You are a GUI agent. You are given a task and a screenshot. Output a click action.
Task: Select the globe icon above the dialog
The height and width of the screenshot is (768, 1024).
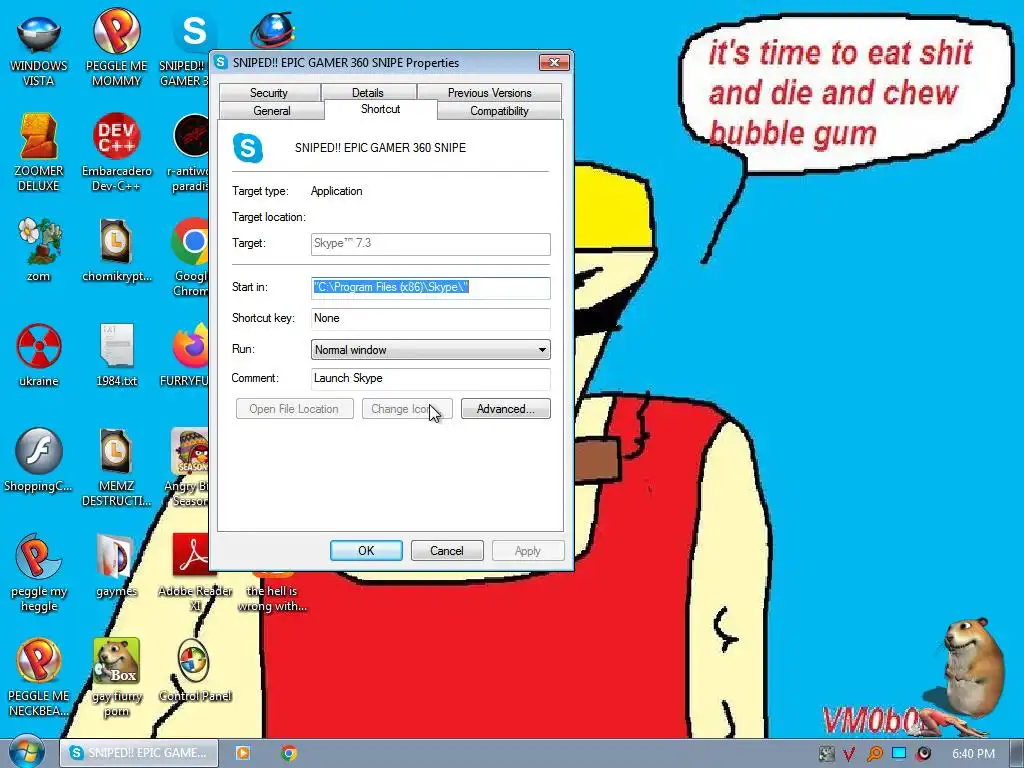coord(272,30)
